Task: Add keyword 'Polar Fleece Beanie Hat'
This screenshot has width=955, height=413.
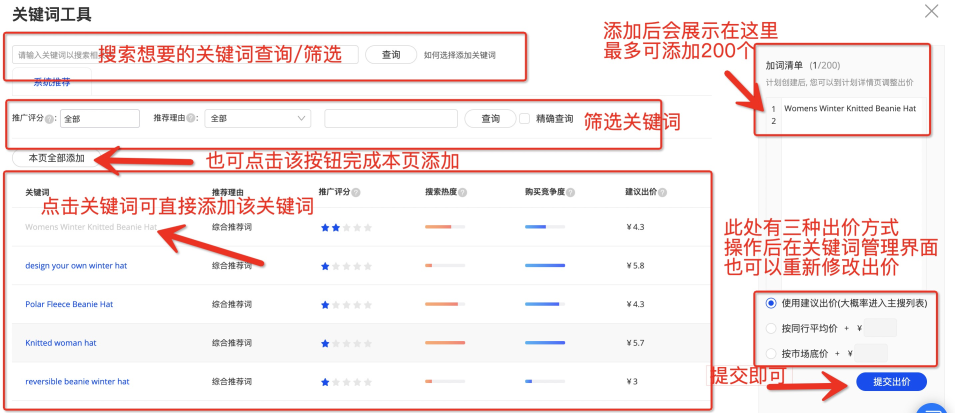Action: (x=69, y=304)
